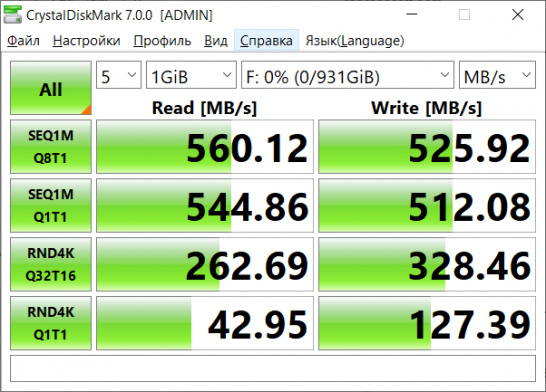
Task: Click the empty comment field at bottom
Action: pyautogui.click(x=273, y=368)
